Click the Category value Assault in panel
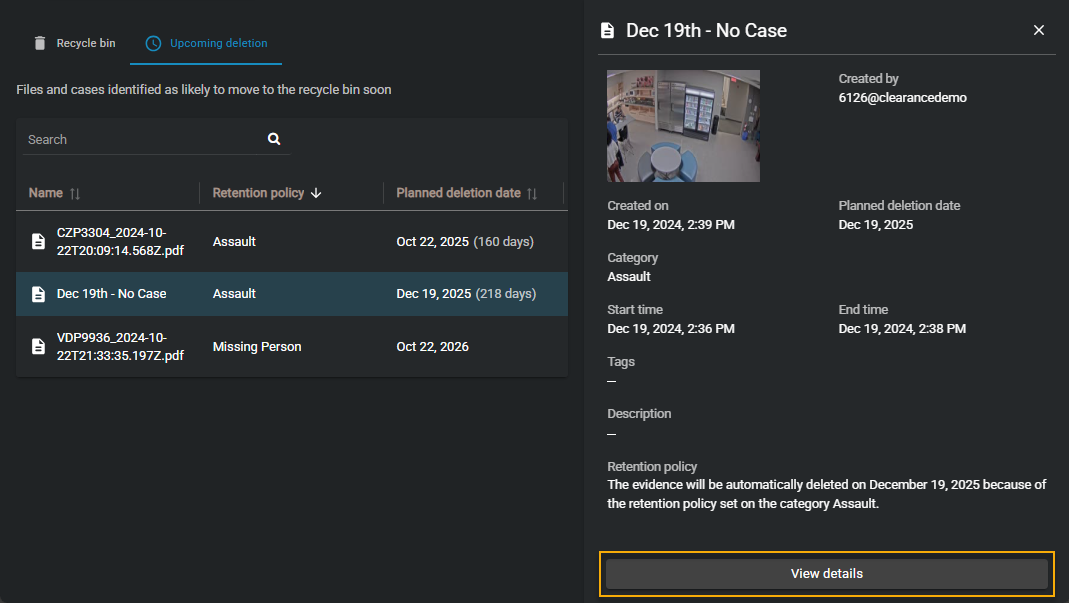The height and width of the screenshot is (603, 1069). [629, 276]
